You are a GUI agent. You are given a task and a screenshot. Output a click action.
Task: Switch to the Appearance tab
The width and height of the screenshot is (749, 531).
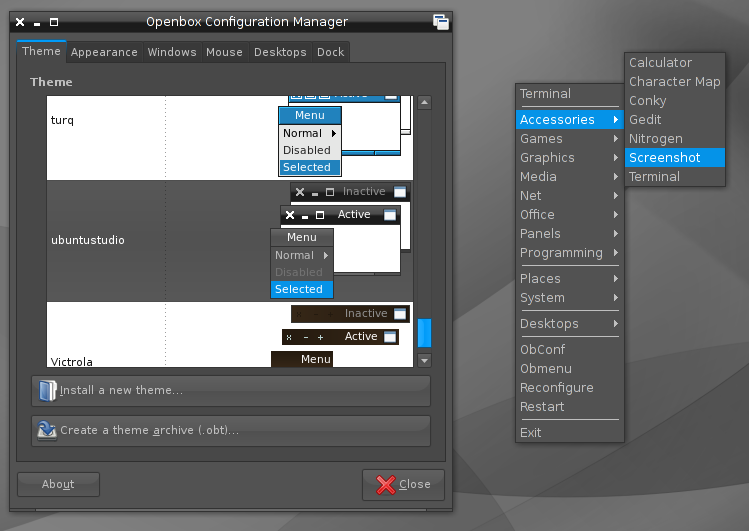105,52
